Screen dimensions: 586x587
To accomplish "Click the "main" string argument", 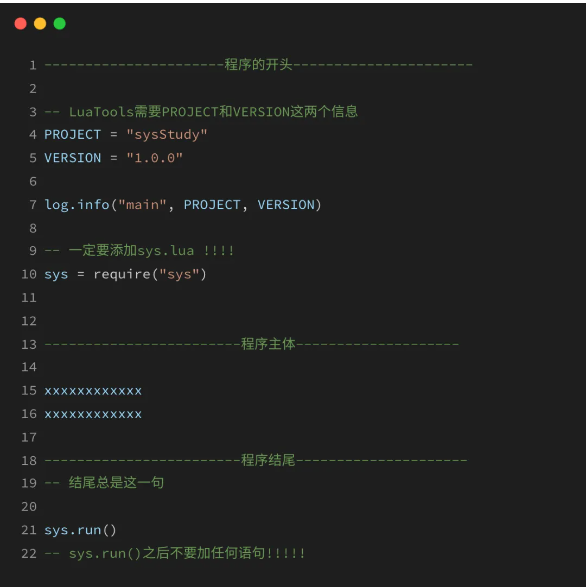I will coord(142,204).
